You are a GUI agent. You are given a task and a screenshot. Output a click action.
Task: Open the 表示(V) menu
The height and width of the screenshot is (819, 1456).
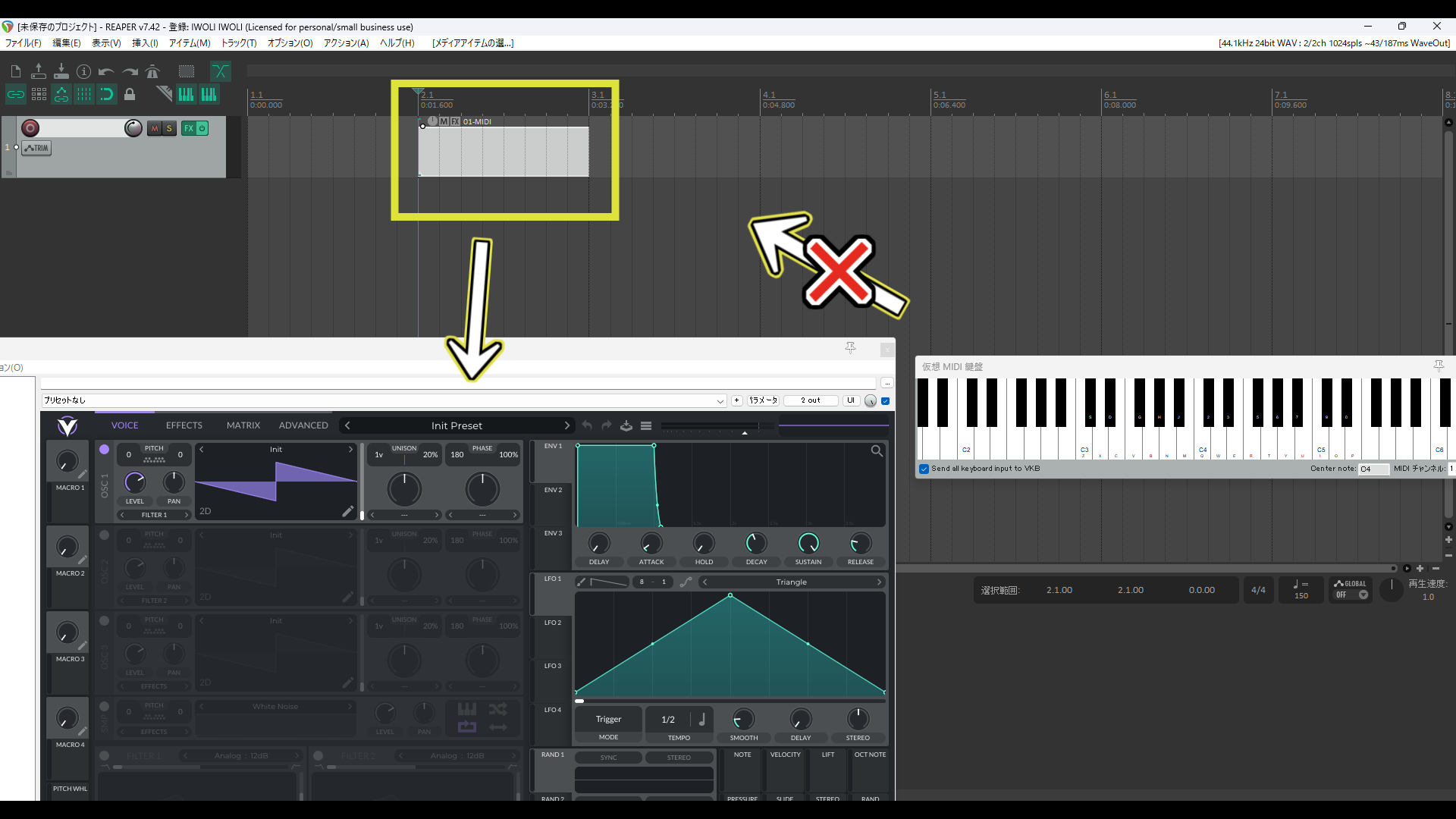point(107,43)
